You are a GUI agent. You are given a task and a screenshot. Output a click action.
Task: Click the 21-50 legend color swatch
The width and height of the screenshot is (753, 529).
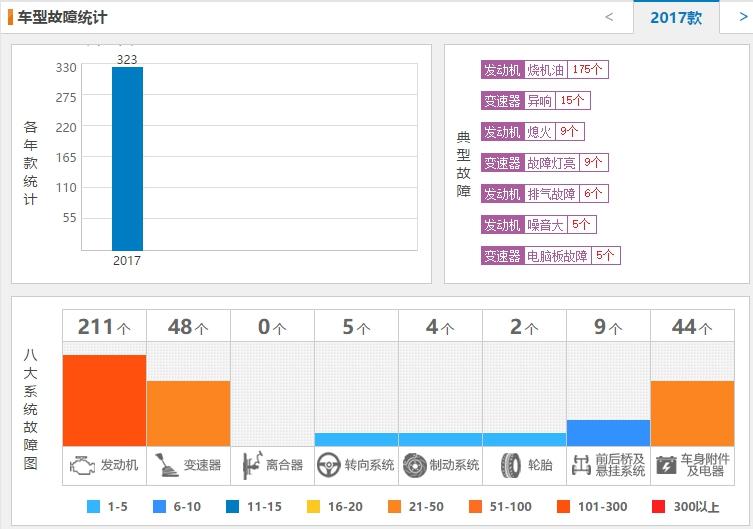pyautogui.click(x=394, y=506)
